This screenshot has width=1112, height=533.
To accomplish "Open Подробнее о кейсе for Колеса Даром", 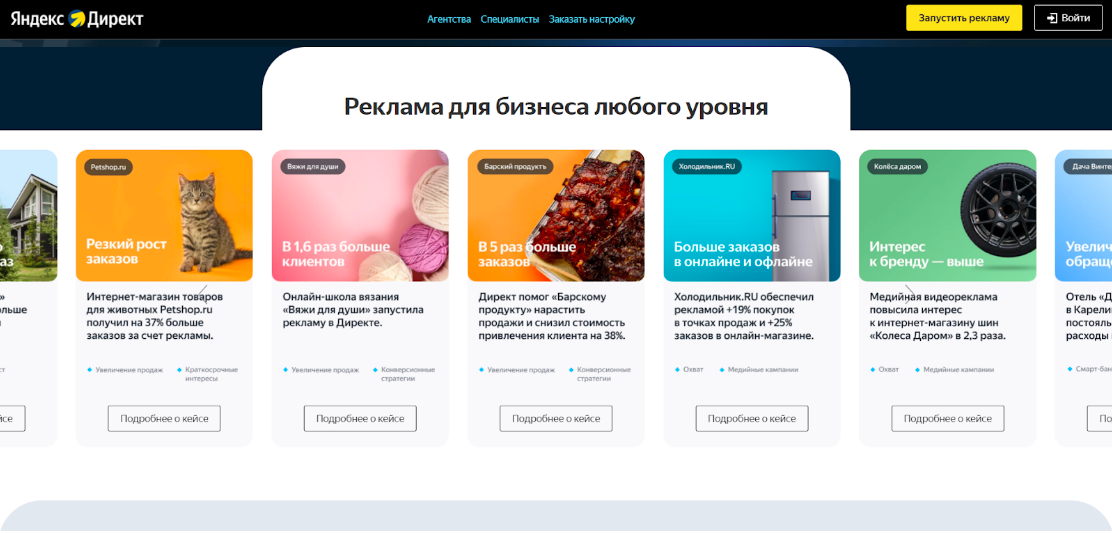I will click(947, 419).
